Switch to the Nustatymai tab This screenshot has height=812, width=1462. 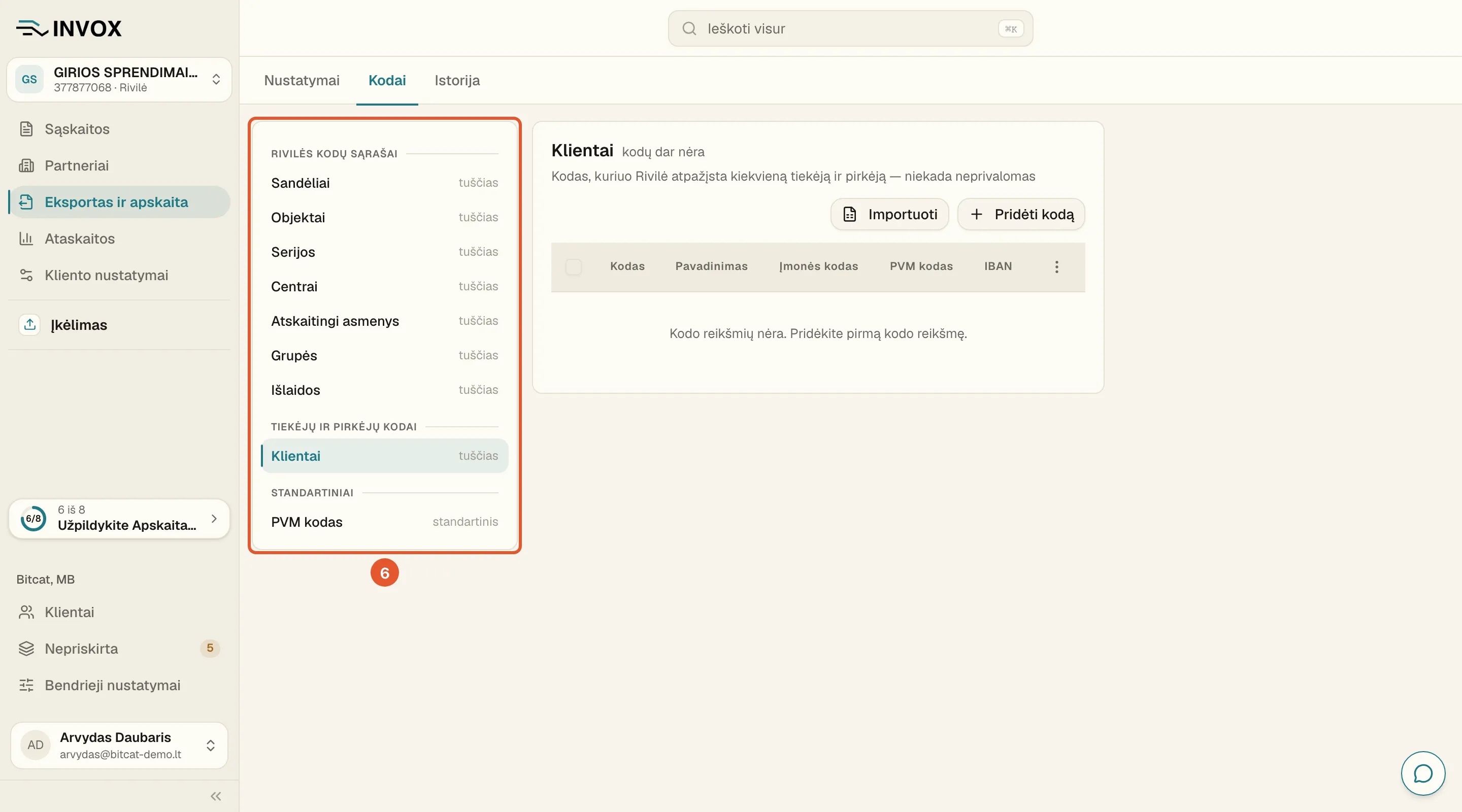pos(302,80)
